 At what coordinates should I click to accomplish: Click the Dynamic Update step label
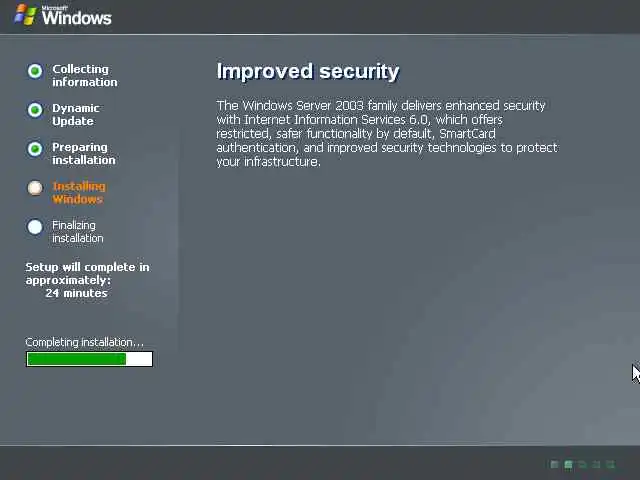(76, 114)
